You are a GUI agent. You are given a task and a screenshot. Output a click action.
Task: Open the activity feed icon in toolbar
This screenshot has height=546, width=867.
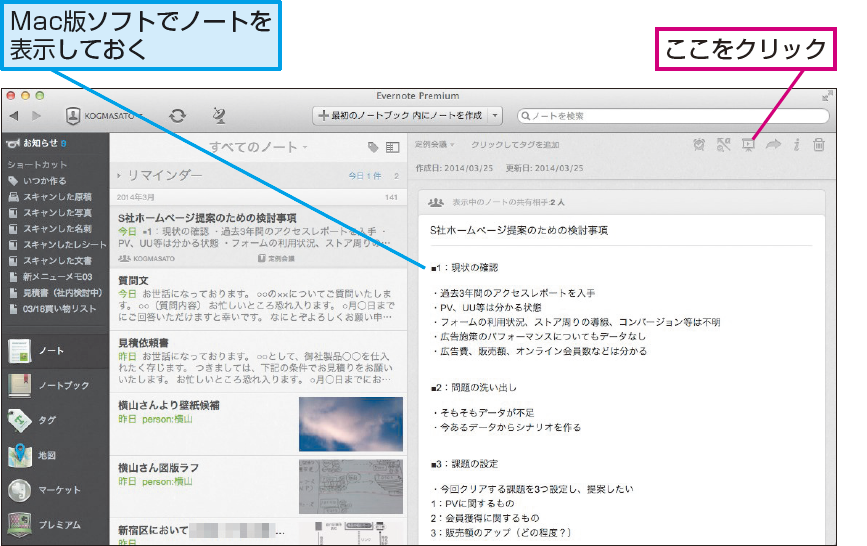point(219,116)
